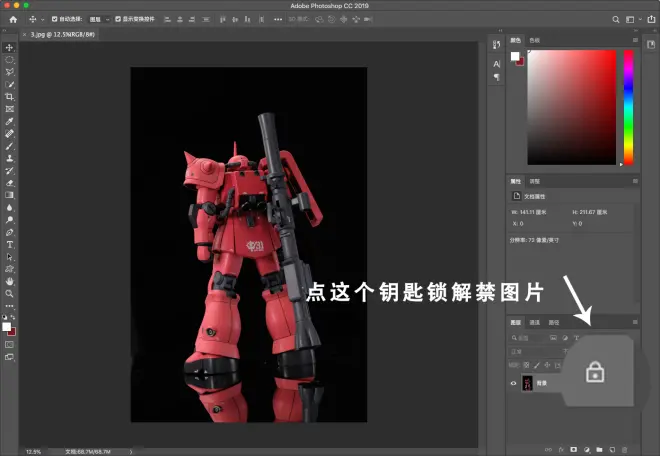Screen dimensions: 660x456
Task: Select the Horizontal Type tool
Action: 9,244
